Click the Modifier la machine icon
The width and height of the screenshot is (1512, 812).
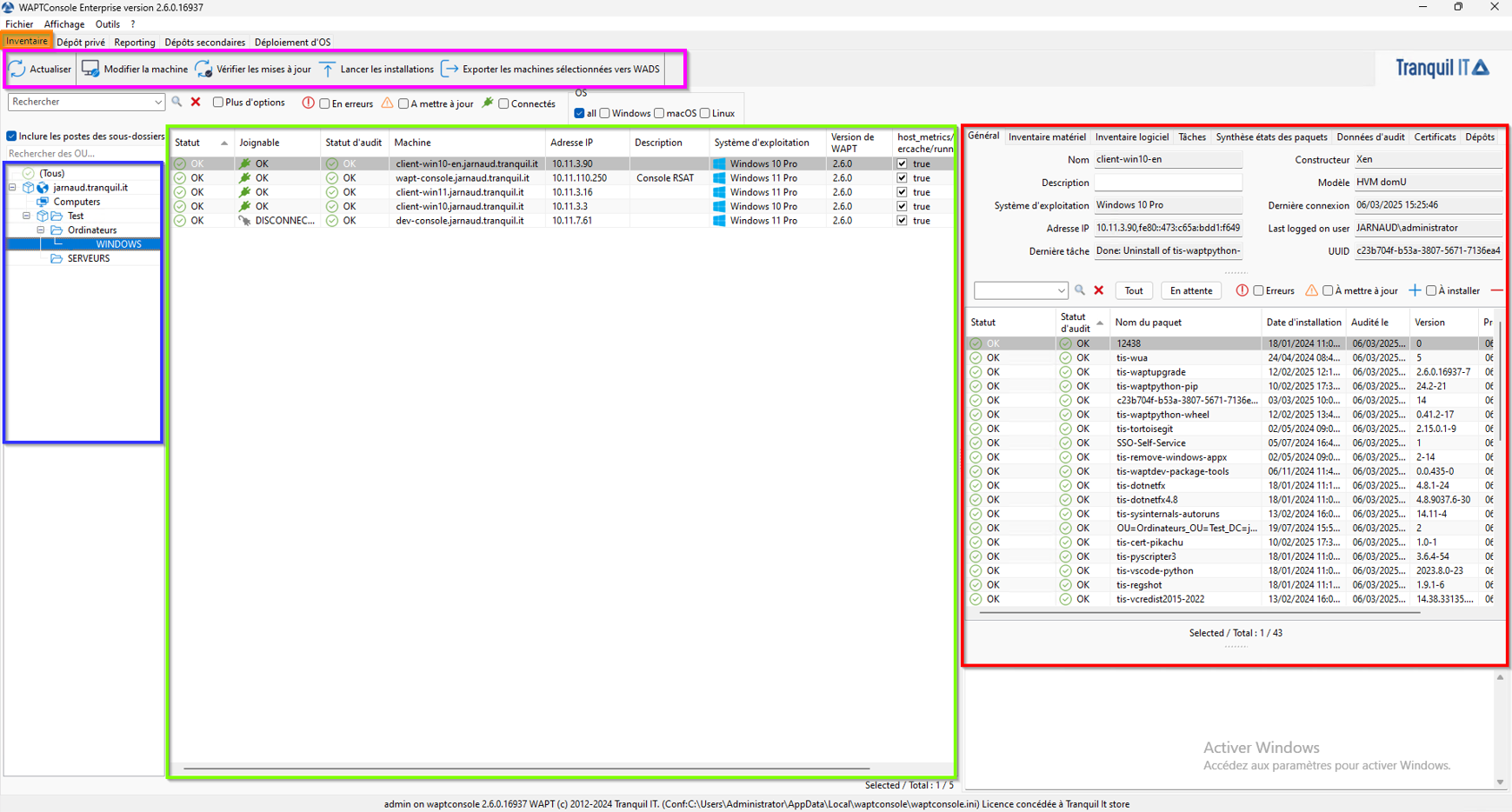(90, 70)
